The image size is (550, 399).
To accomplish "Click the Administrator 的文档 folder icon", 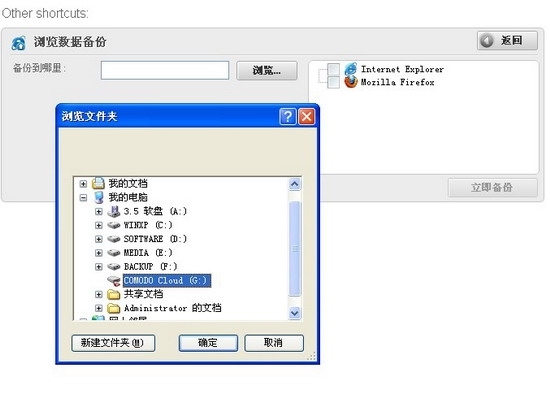I will (114, 308).
